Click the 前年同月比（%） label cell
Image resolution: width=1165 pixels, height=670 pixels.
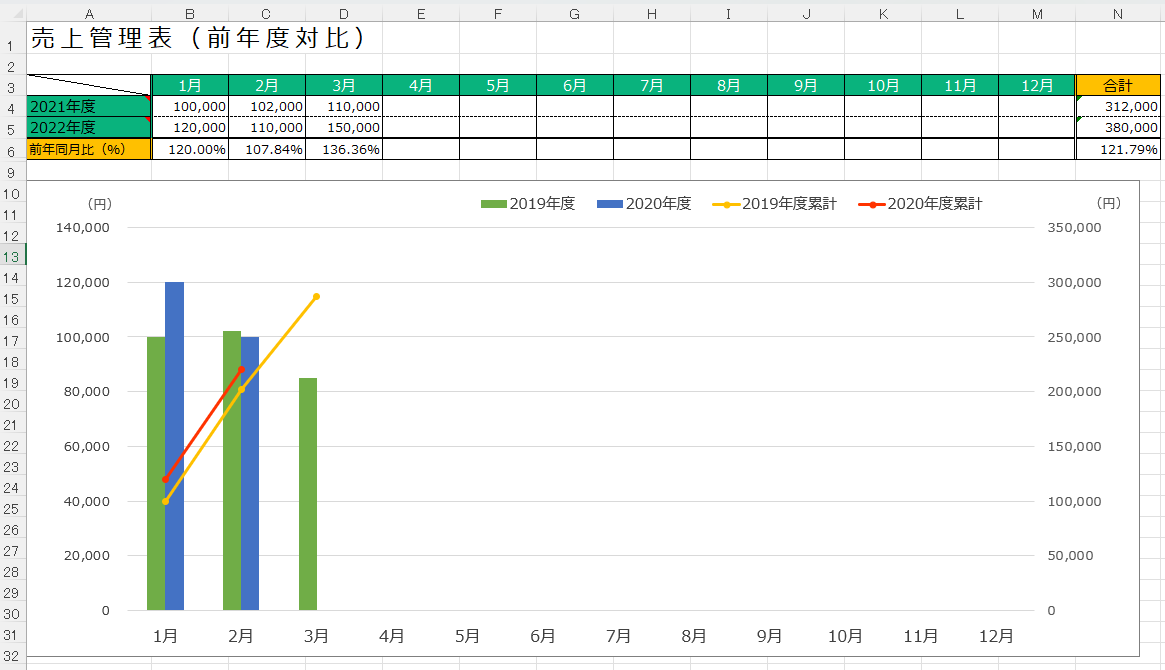[x=88, y=149]
